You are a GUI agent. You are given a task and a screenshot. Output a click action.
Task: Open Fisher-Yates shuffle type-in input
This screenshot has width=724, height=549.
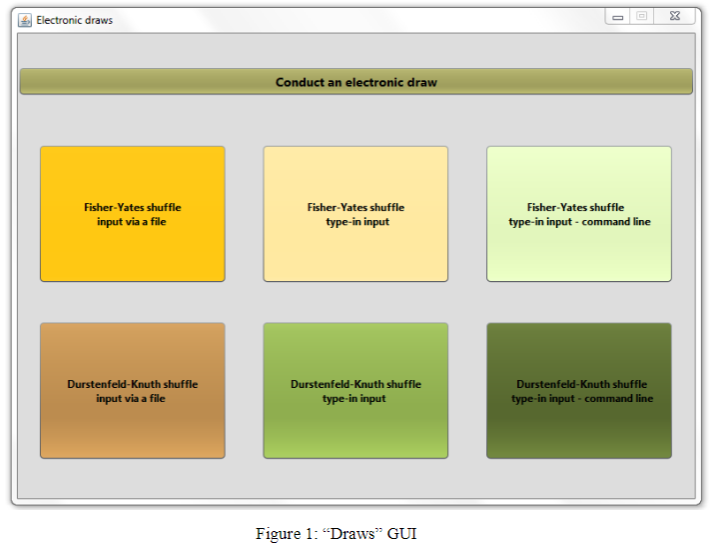pyautogui.click(x=355, y=214)
